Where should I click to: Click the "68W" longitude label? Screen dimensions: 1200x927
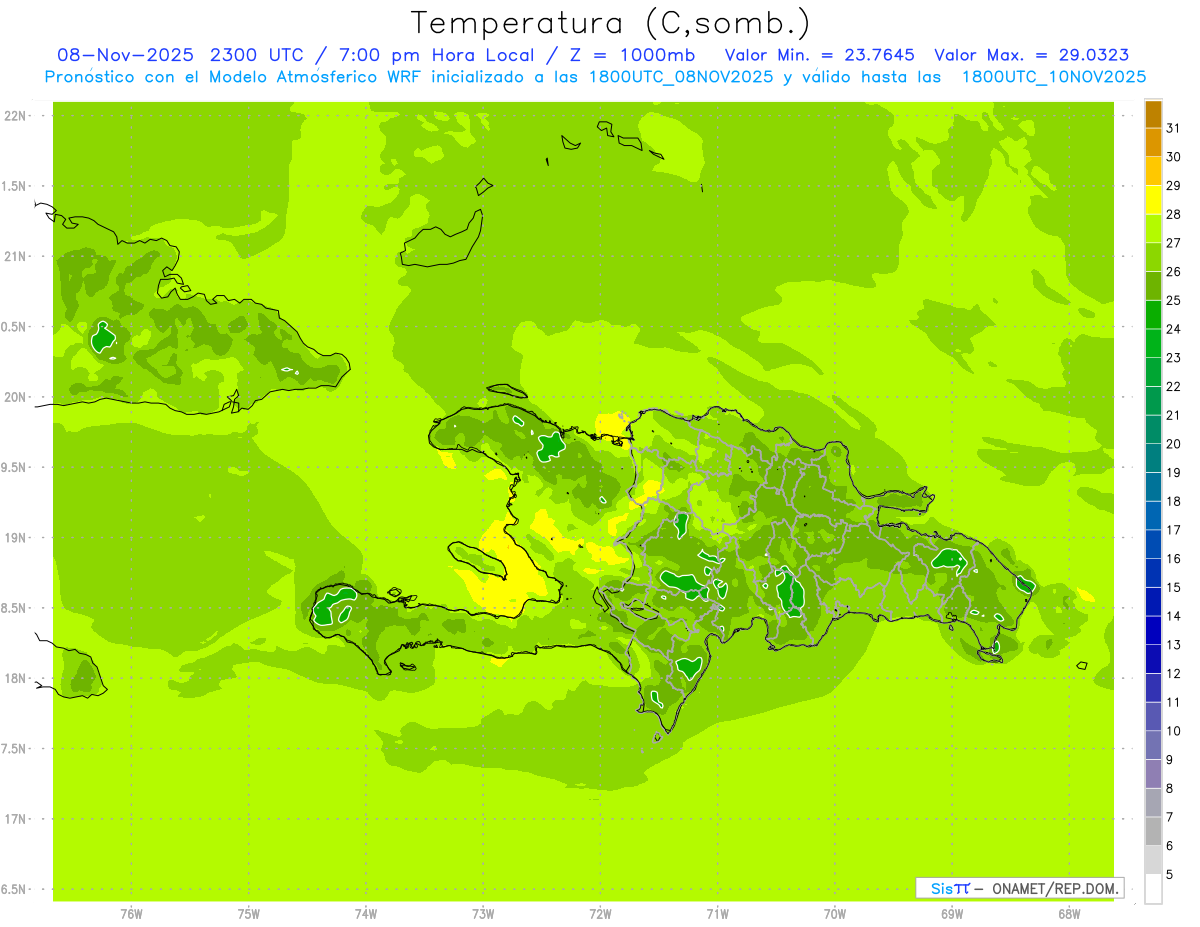point(1069,914)
